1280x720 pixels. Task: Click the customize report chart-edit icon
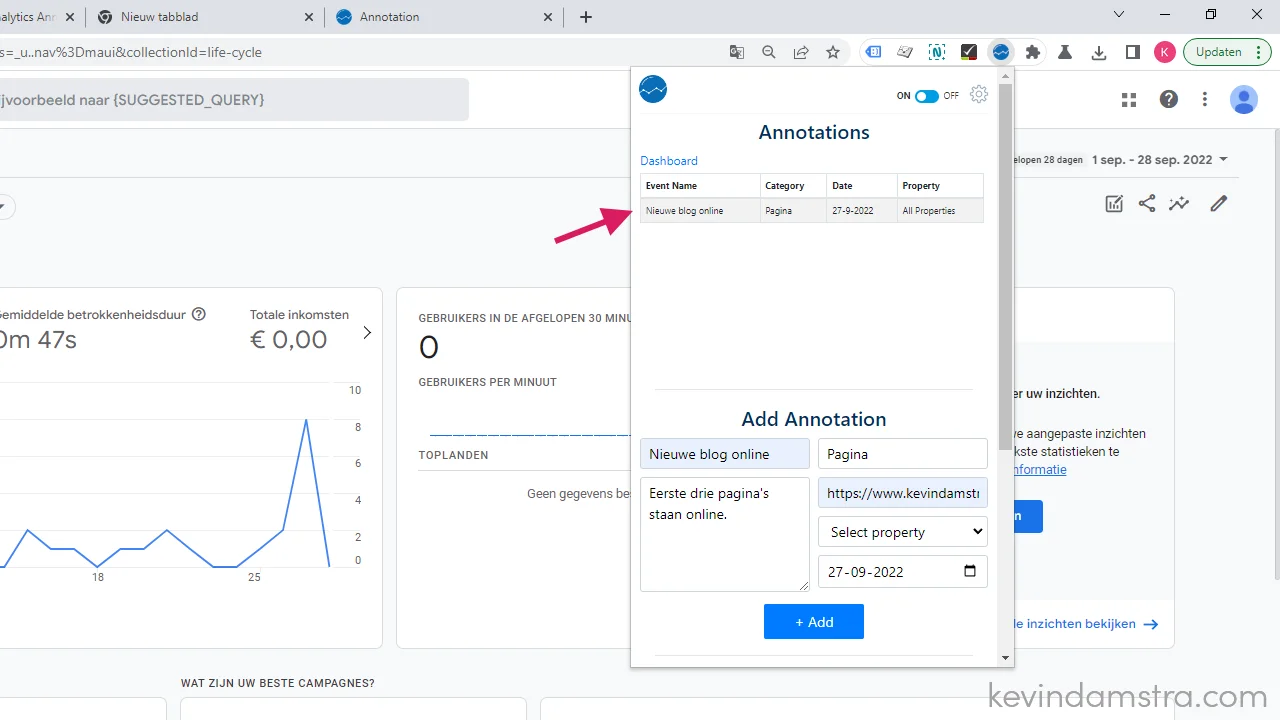click(x=1114, y=204)
